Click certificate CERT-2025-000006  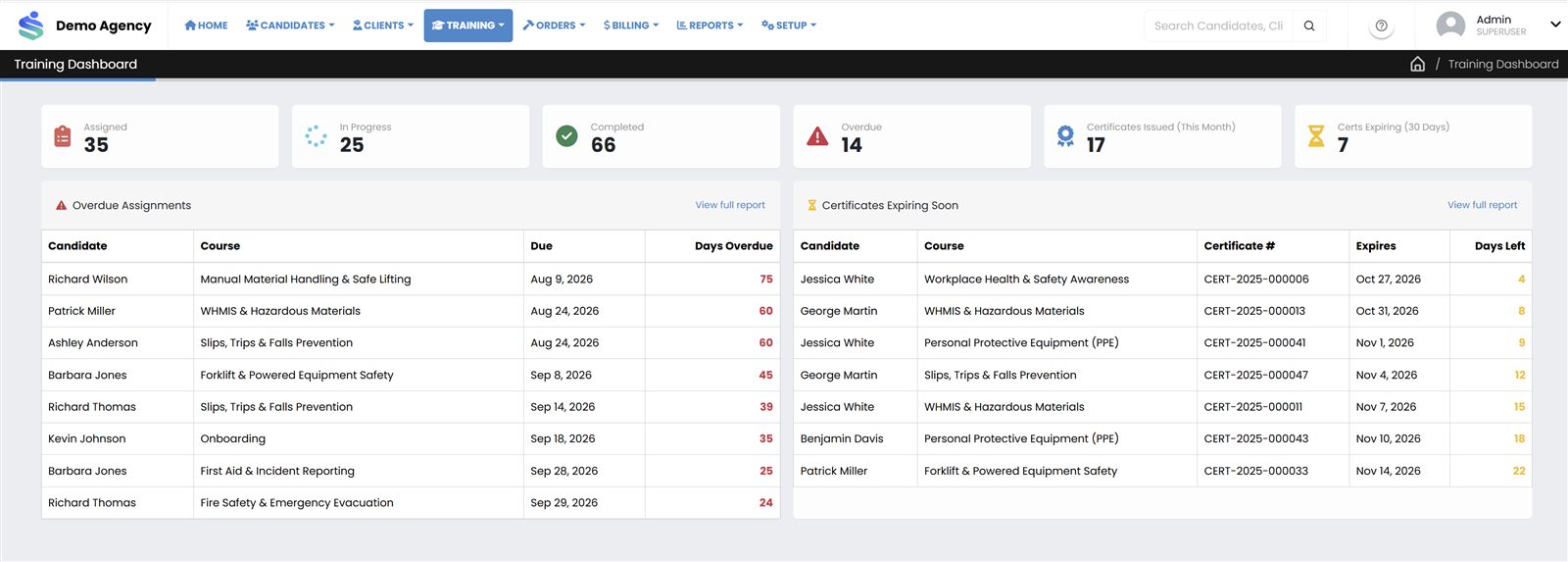(x=1256, y=280)
